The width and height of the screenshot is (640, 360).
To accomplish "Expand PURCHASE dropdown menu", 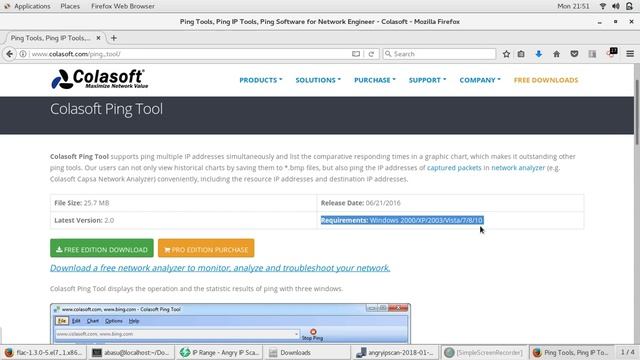I will tap(375, 80).
